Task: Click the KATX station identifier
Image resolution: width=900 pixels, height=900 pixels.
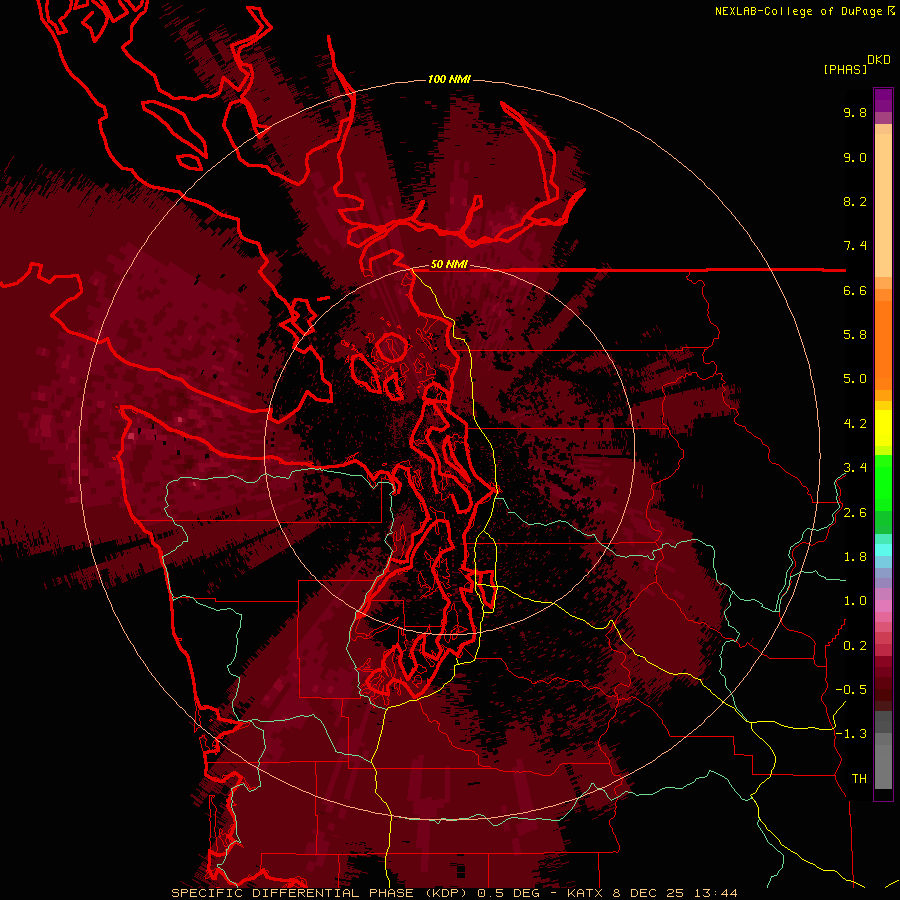Action: 585,893
